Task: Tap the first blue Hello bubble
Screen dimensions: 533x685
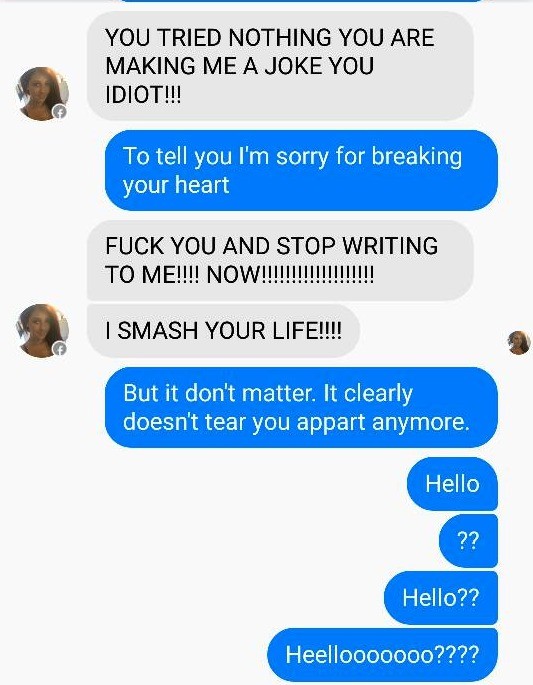Action: tap(452, 484)
